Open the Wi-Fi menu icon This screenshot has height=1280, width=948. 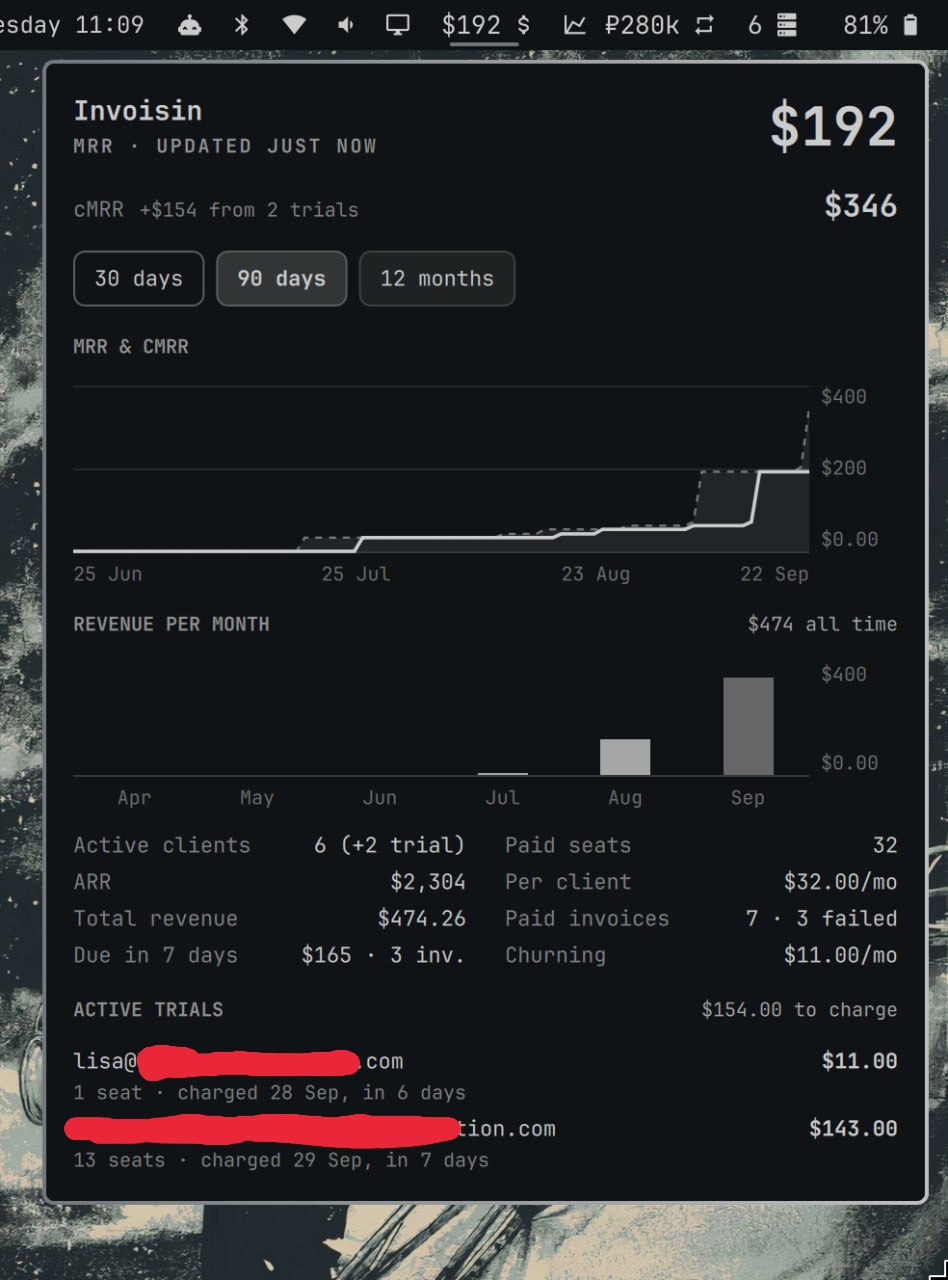point(294,25)
